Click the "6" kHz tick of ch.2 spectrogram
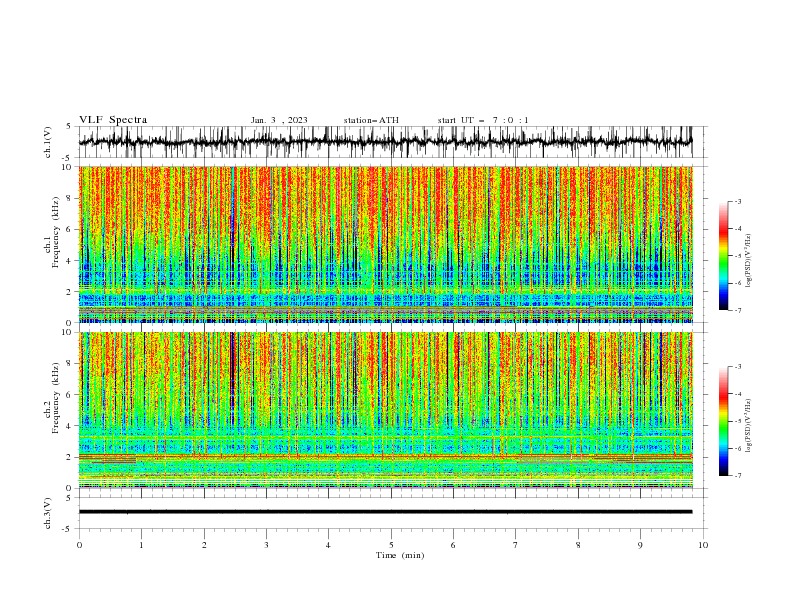Viewport: 792px width, 612px height. 70,395
